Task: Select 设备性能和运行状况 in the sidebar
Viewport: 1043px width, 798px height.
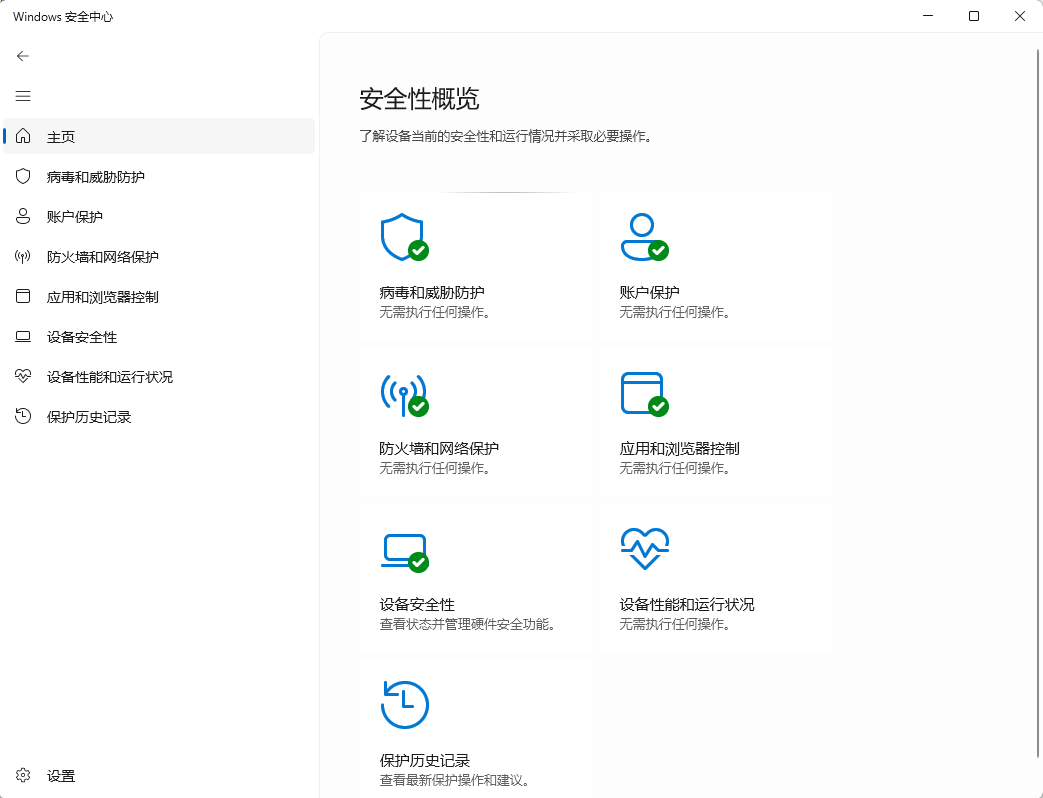Action: [159, 376]
